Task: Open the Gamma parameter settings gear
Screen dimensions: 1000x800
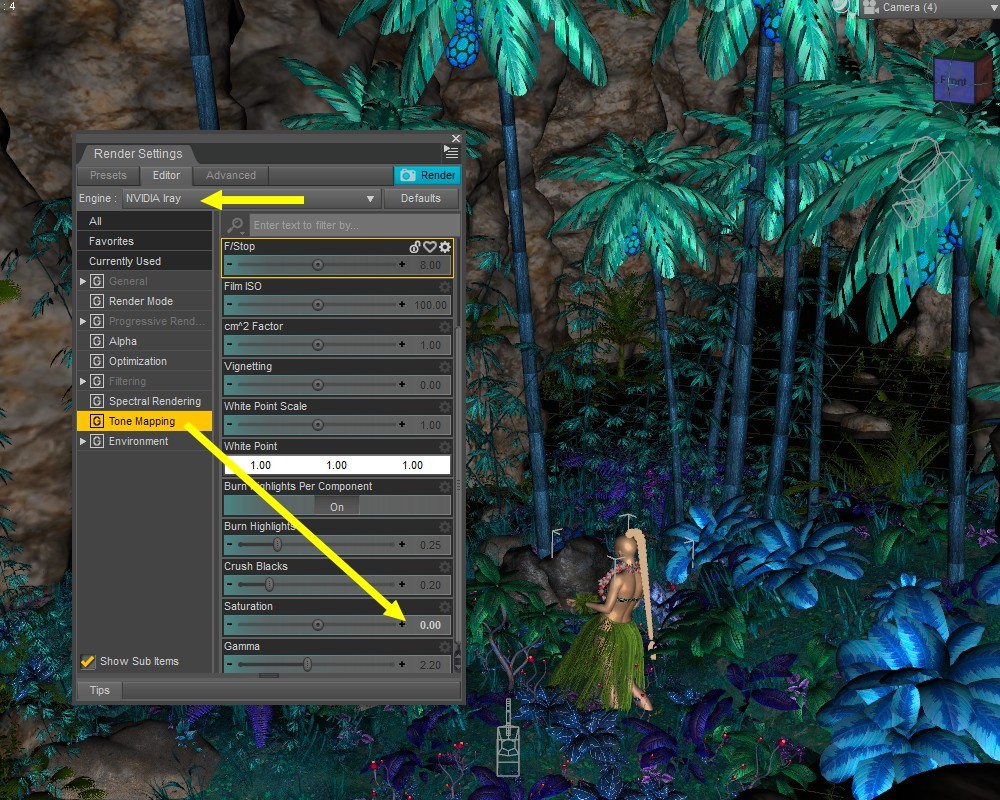Action: 445,647
